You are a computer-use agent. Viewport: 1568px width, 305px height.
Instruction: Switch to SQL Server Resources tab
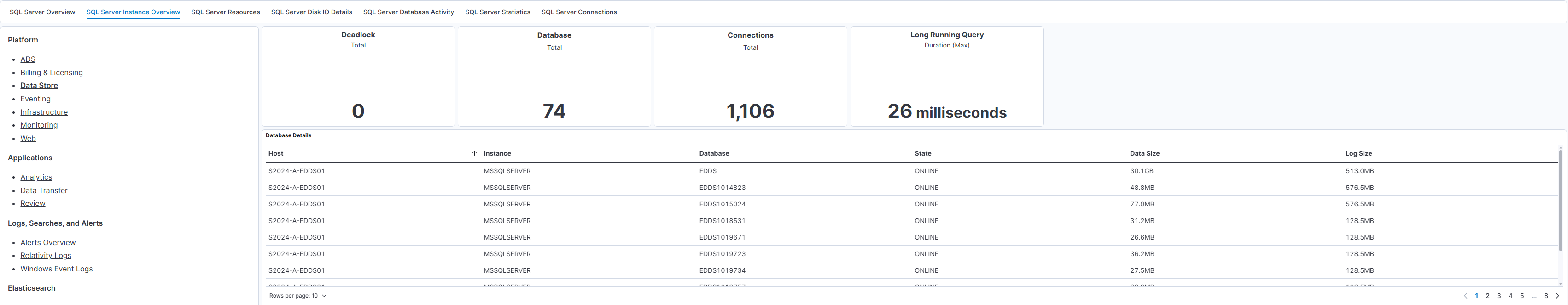tap(225, 12)
